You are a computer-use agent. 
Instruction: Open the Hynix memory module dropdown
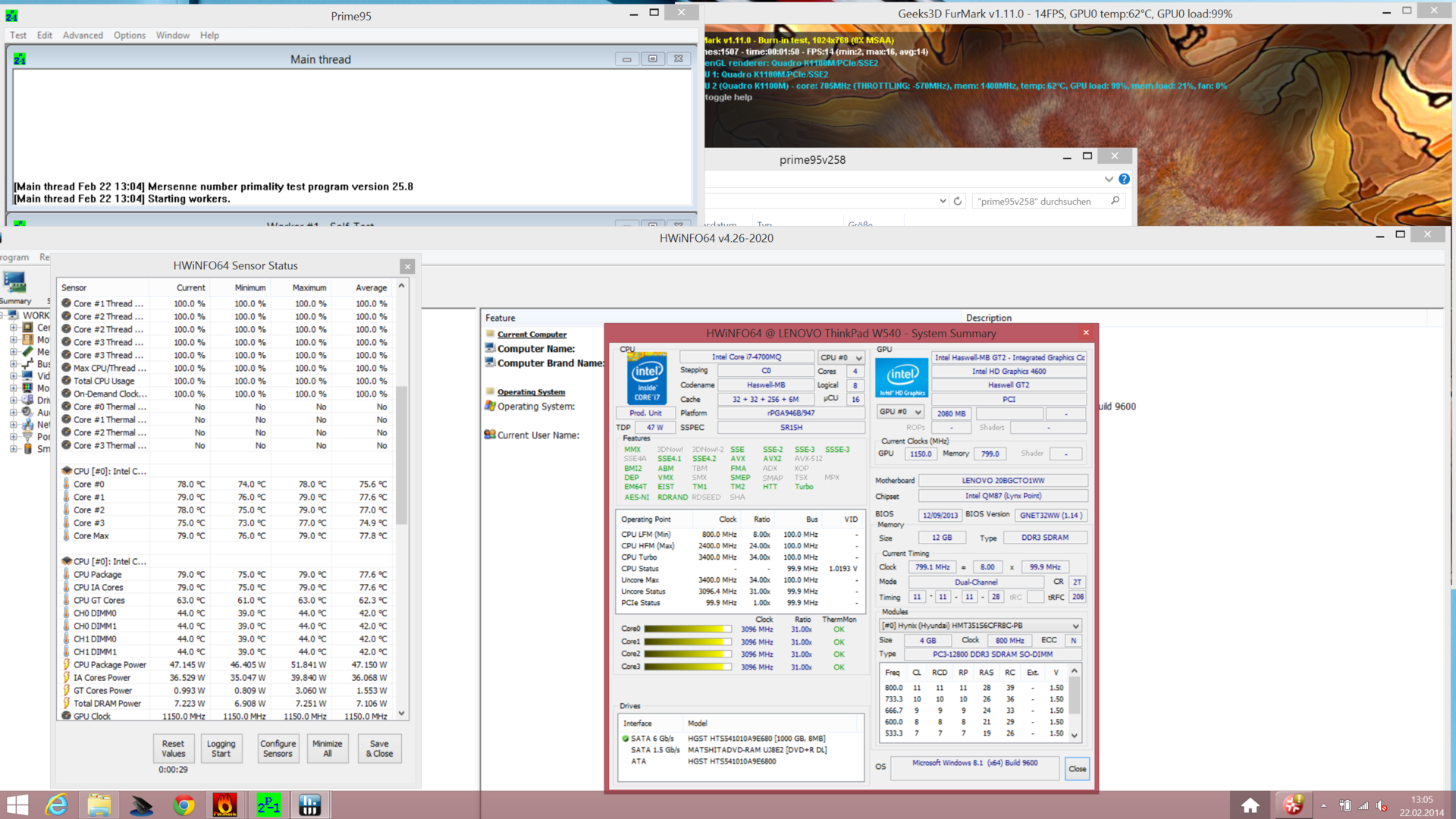click(980, 626)
